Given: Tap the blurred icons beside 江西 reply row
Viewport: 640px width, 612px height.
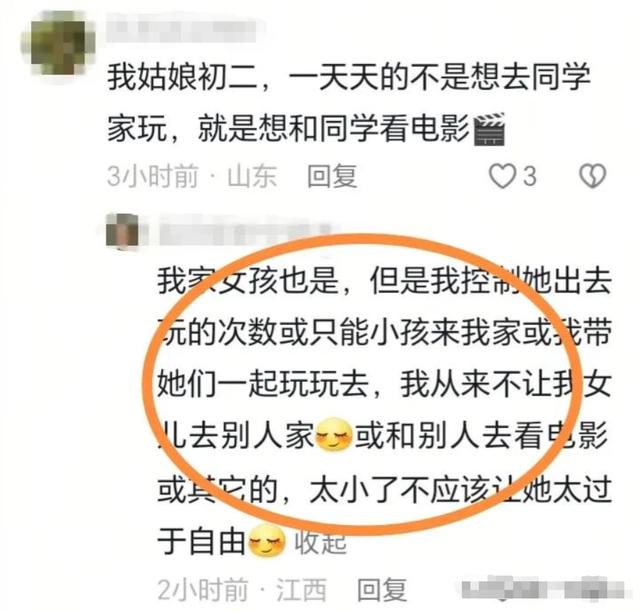Looking at the screenshot, I should 545,589.
